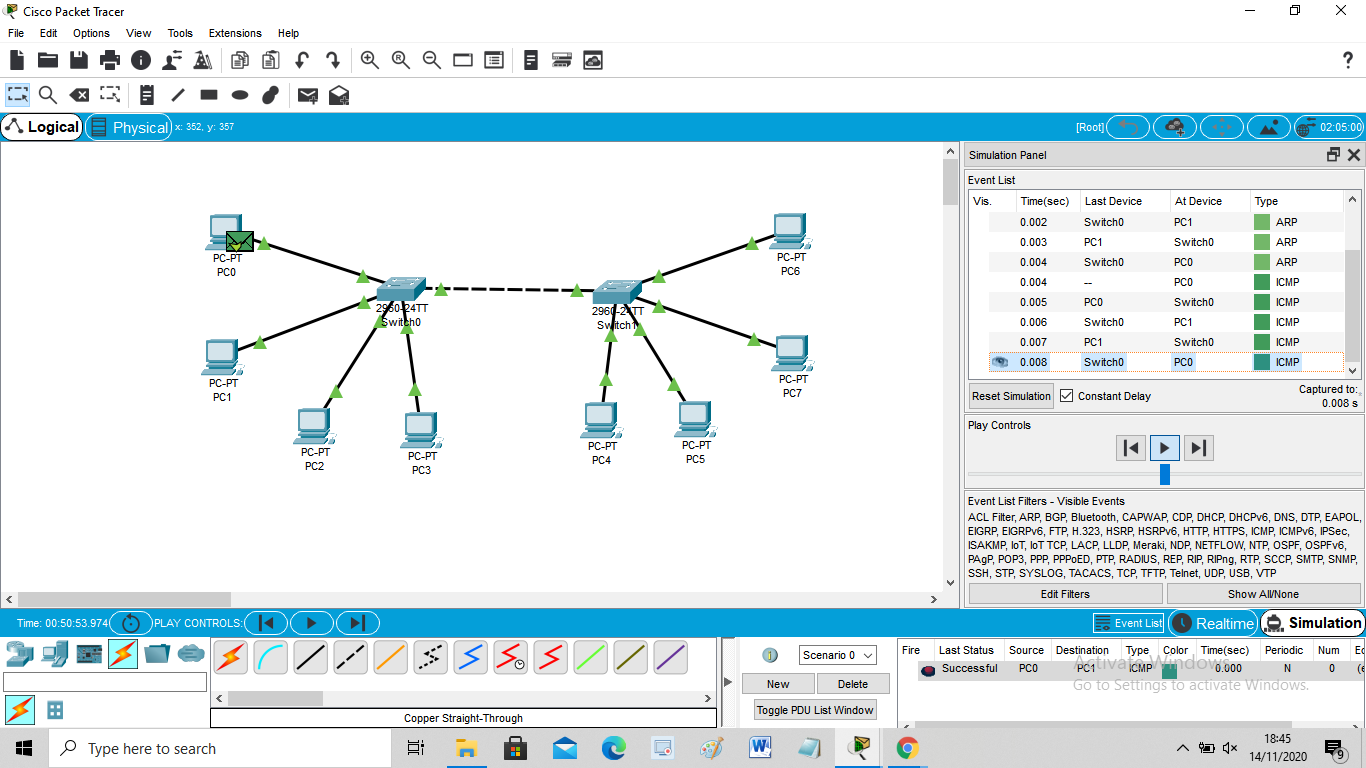
Task: Choose the Select tool
Action: pos(18,95)
